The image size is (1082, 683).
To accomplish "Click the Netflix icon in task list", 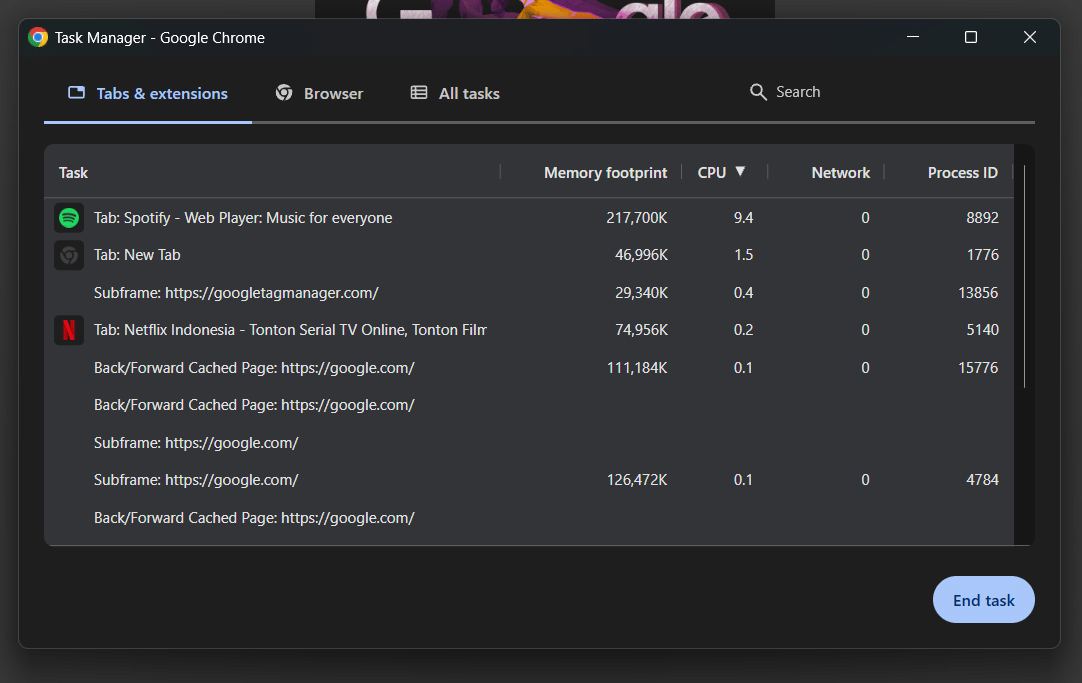I will click(x=69, y=330).
